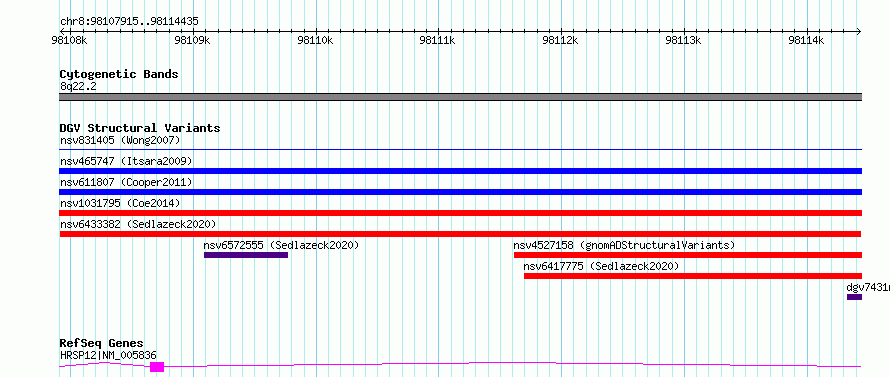Click the Cytogenetic Bands track title
890x377 pixels.
(119, 74)
